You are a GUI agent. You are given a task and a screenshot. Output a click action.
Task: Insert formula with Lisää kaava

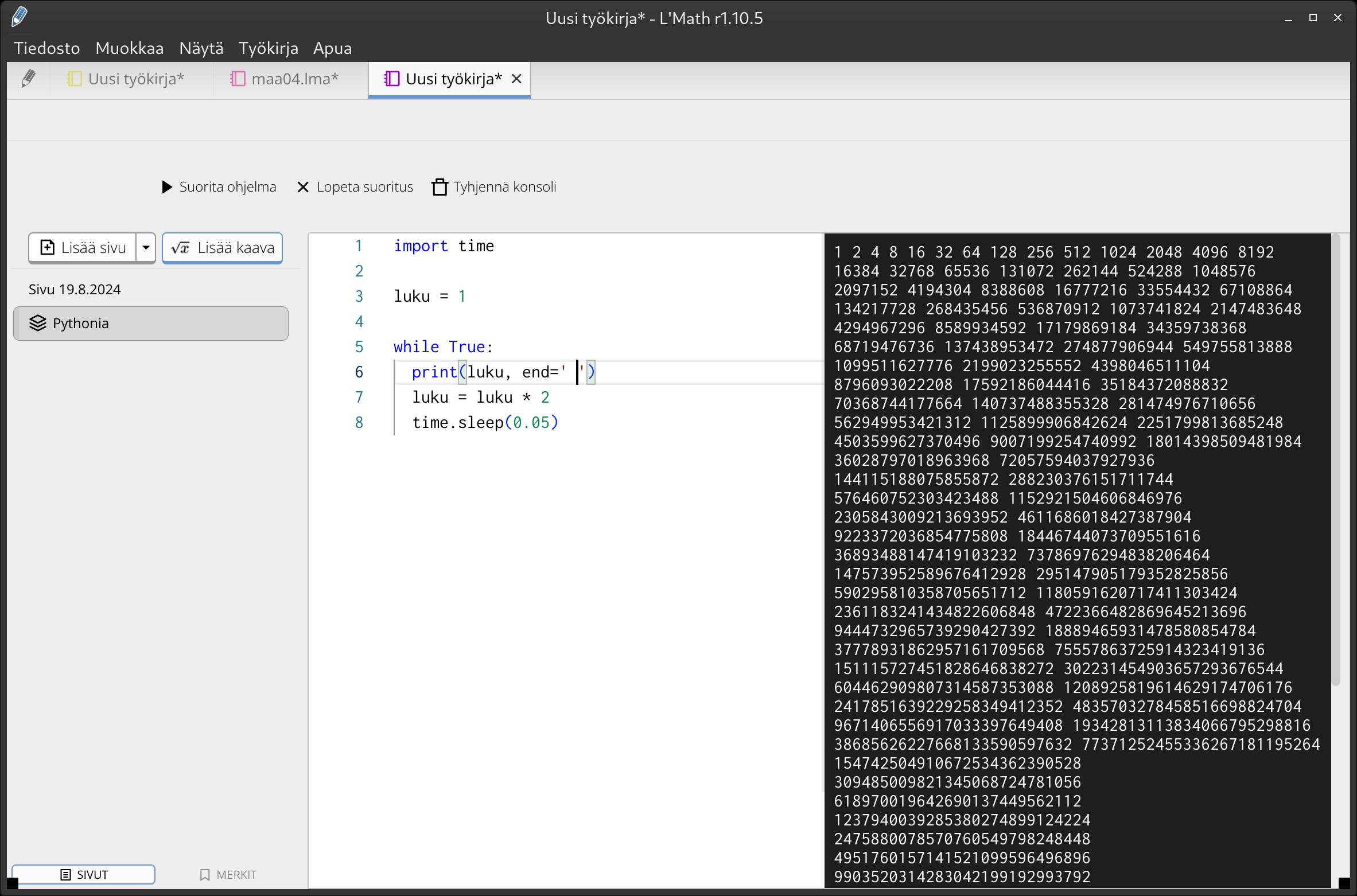point(223,248)
